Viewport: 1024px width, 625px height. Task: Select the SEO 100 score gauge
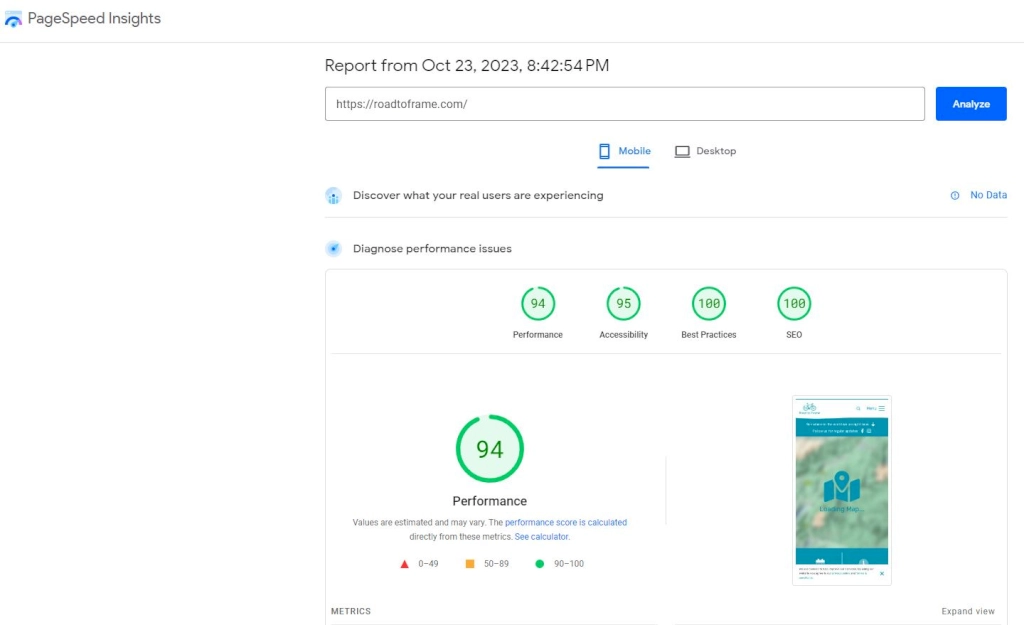(x=793, y=304)
